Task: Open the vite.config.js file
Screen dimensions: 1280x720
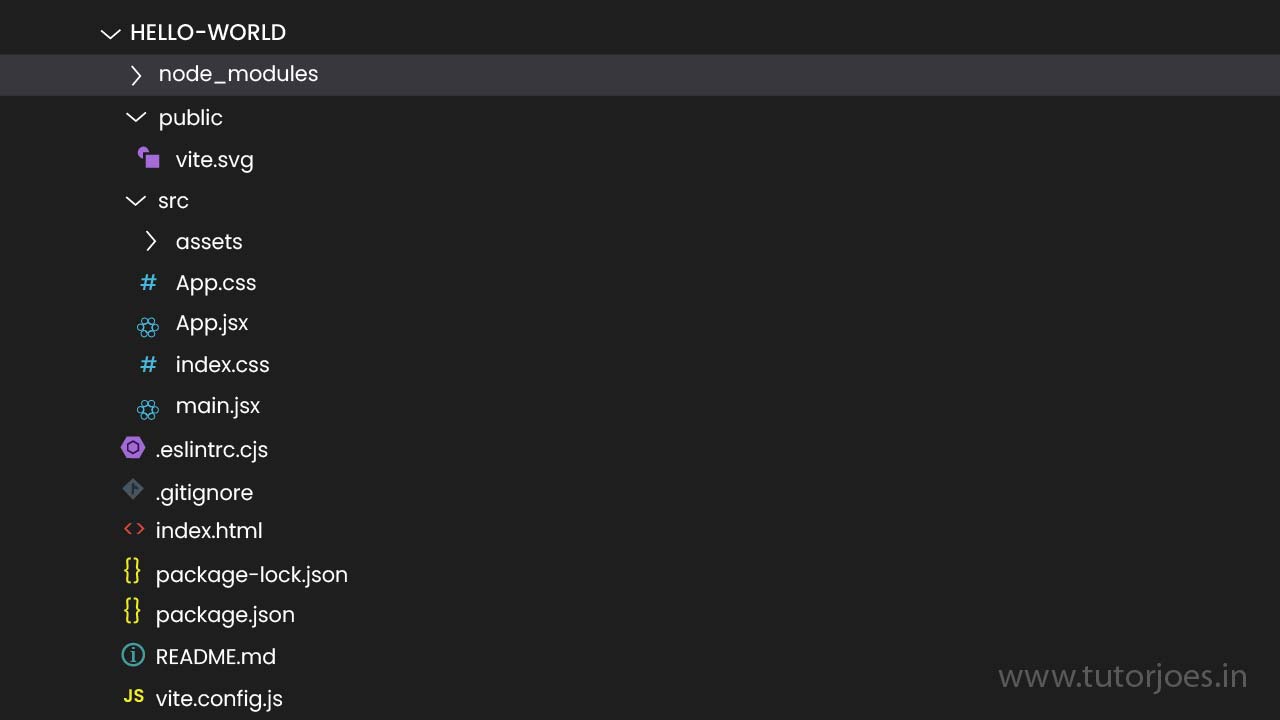Action: pyautogui.click(x=219, y=699)
